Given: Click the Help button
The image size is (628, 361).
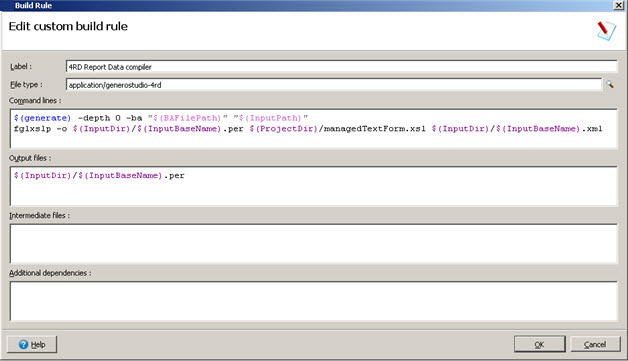Looking at the screenshot, I should pyautogui.click(x=32, y=344).
